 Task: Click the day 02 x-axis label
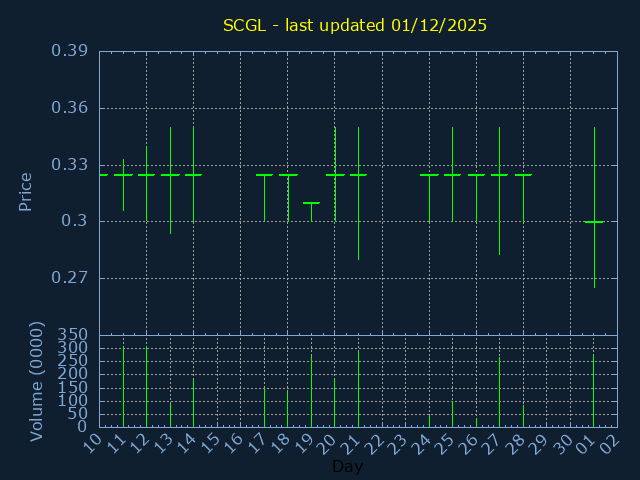pyautogui.click(x=609, y=441)
